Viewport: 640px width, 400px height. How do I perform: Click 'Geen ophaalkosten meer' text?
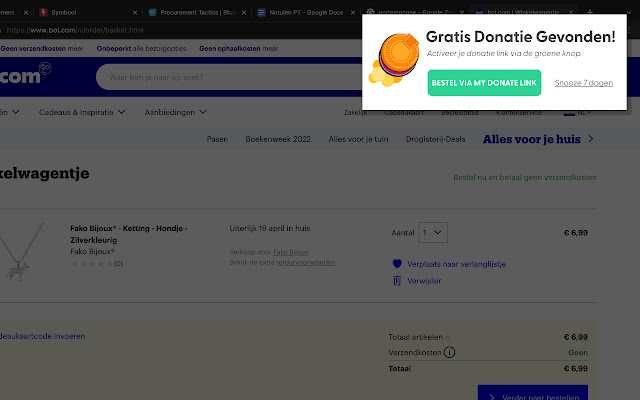point(238,49)
